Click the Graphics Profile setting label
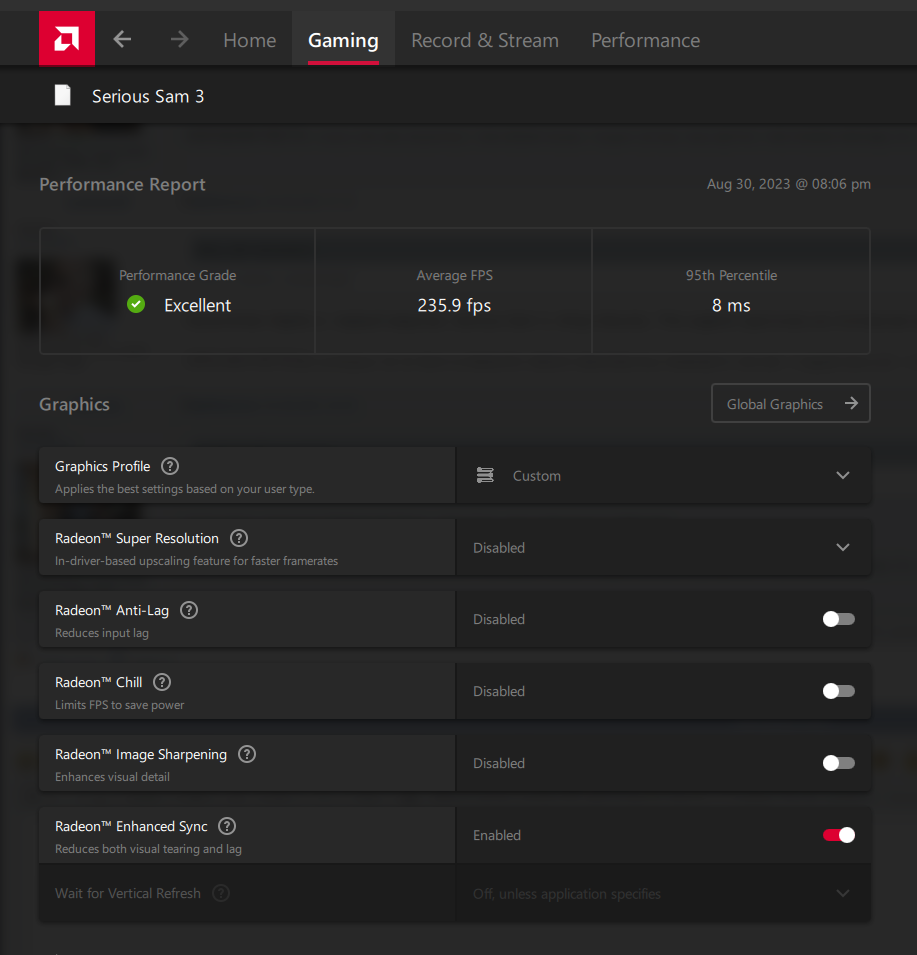Screen dimensions: 917x955 (x=102, y=467)
